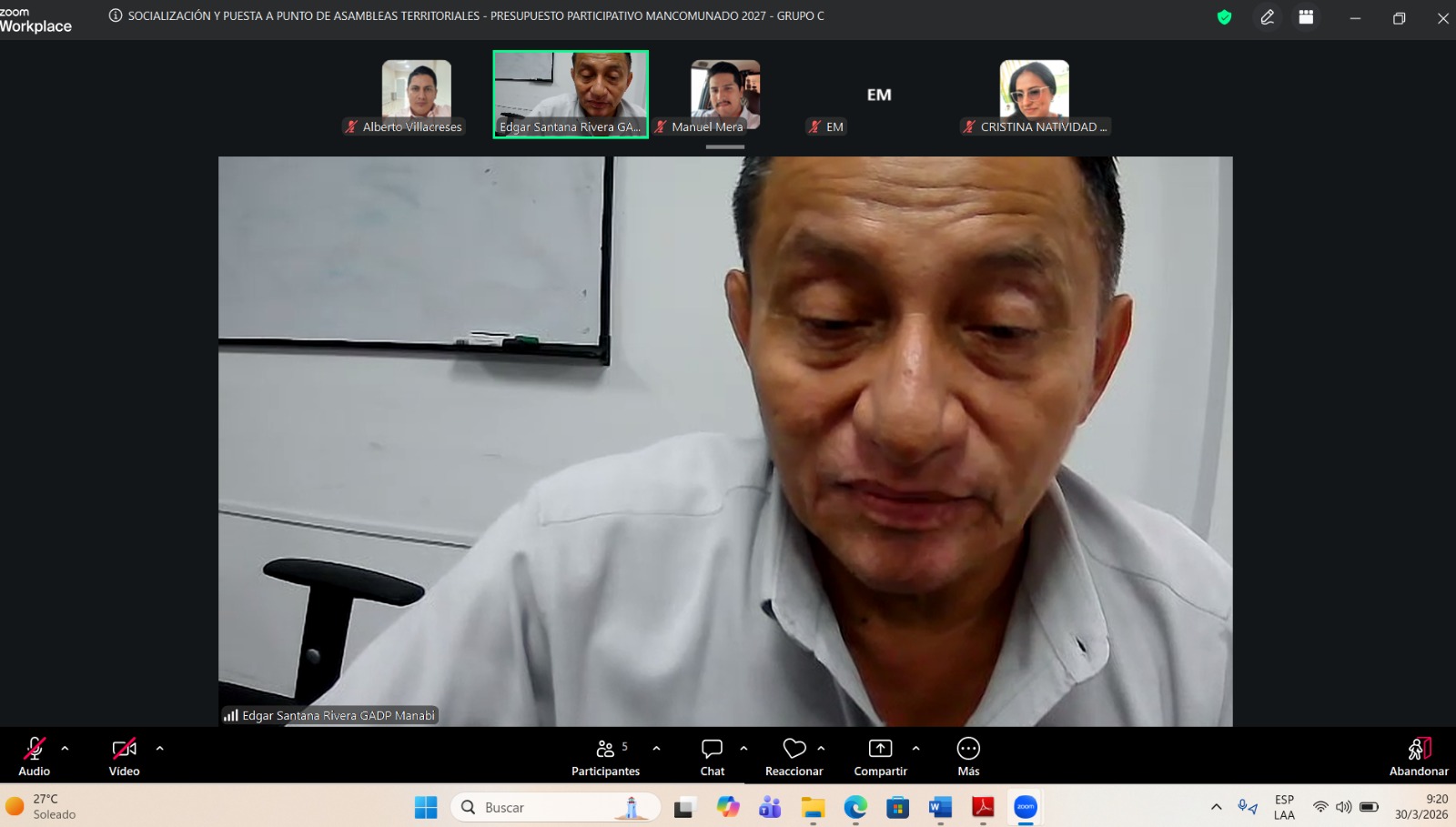
Task: Click the meeting information icon
Action: tap(116, 15)
